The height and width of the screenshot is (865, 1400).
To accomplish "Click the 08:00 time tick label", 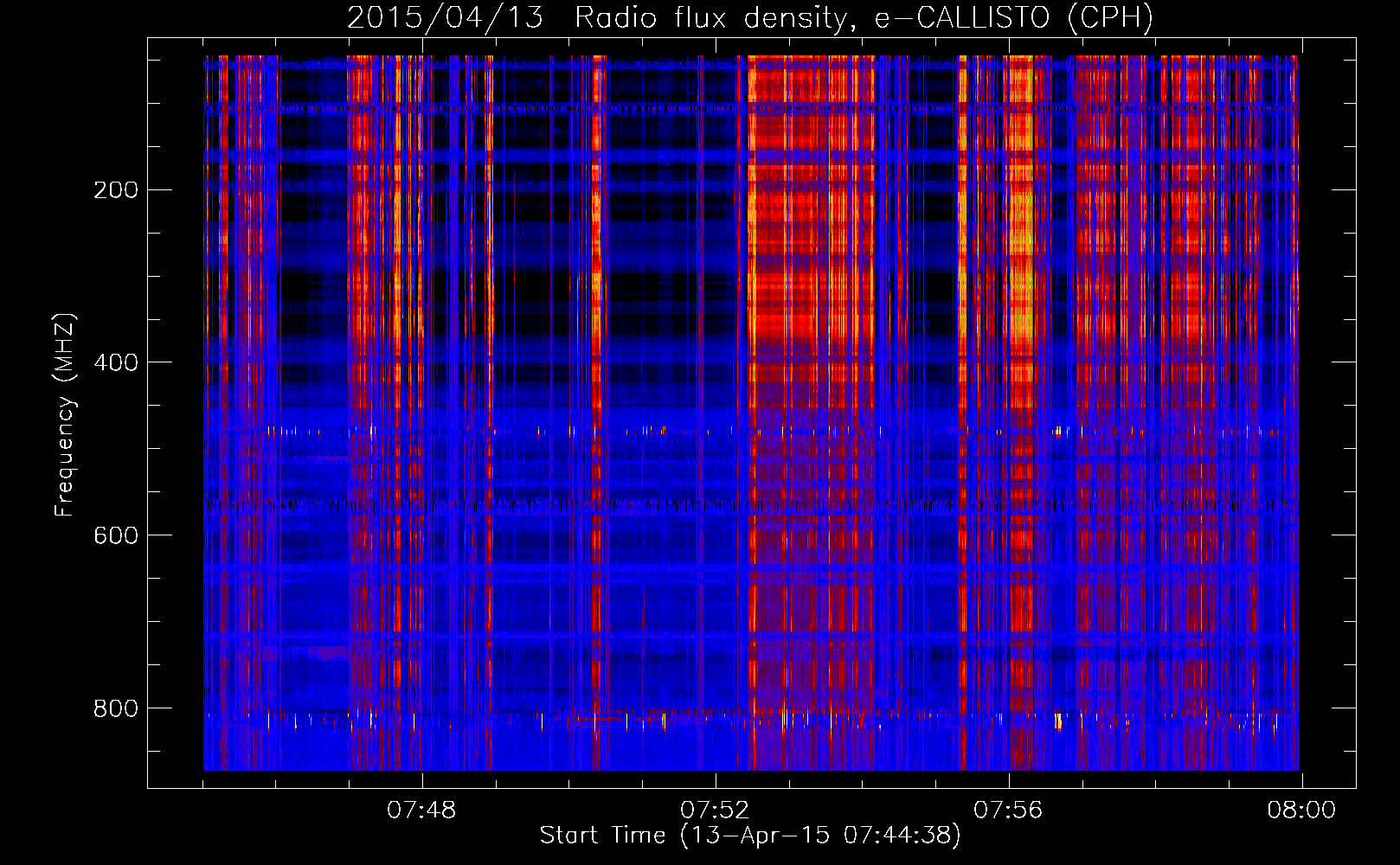I will pos(1301,811).
